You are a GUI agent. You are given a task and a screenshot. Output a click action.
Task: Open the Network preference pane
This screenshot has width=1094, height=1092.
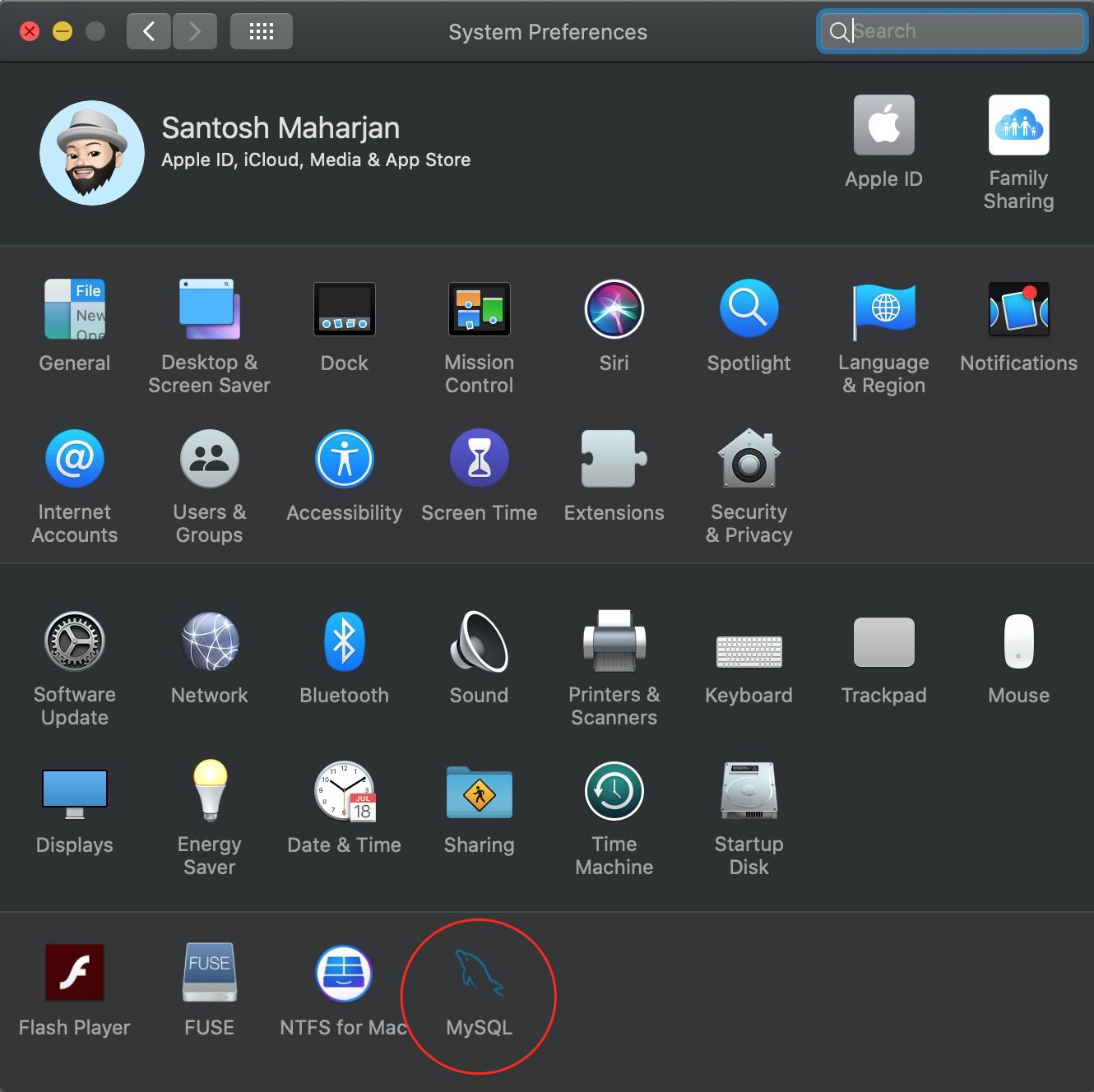pyautogui.click(x=209, y=642)
